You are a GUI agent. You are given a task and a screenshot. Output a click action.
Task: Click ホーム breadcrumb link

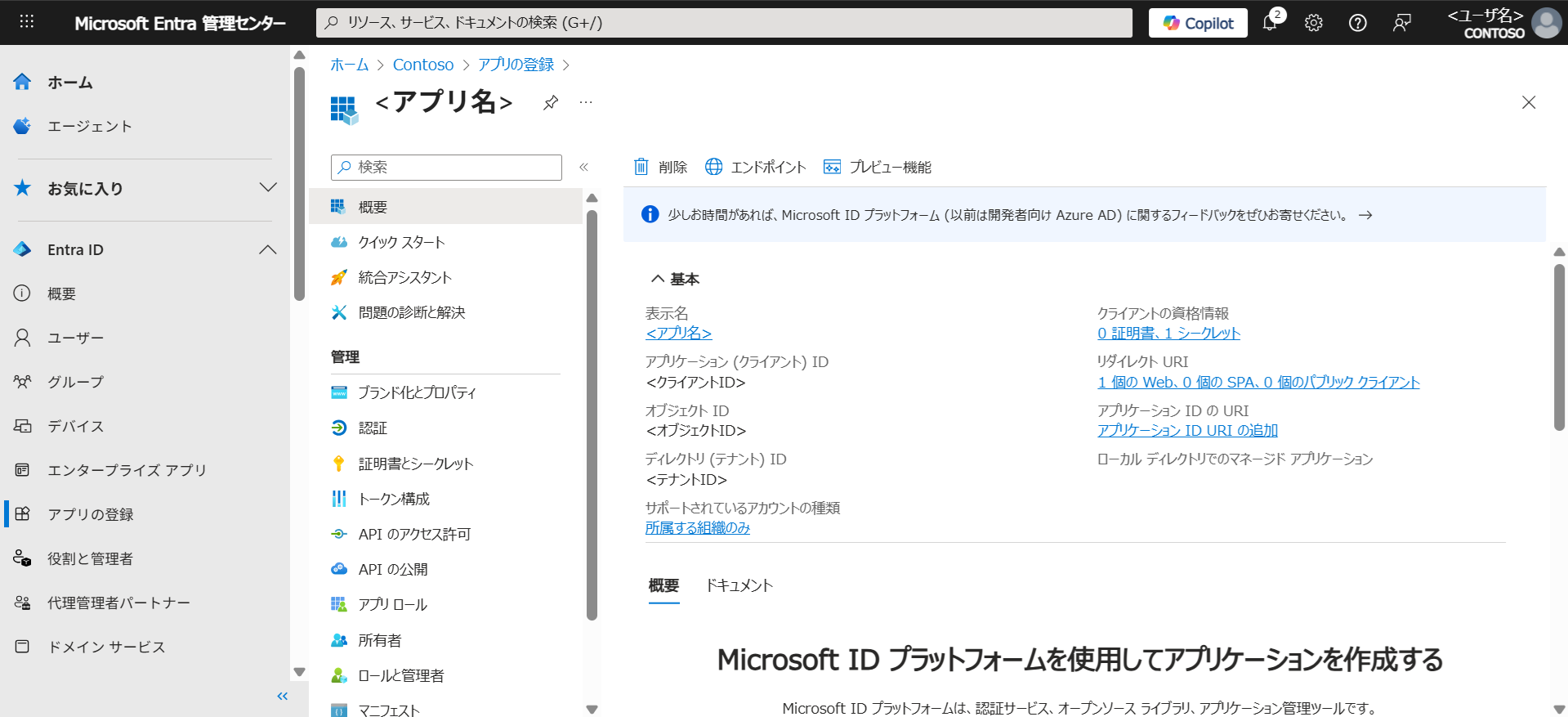point(349,65)
